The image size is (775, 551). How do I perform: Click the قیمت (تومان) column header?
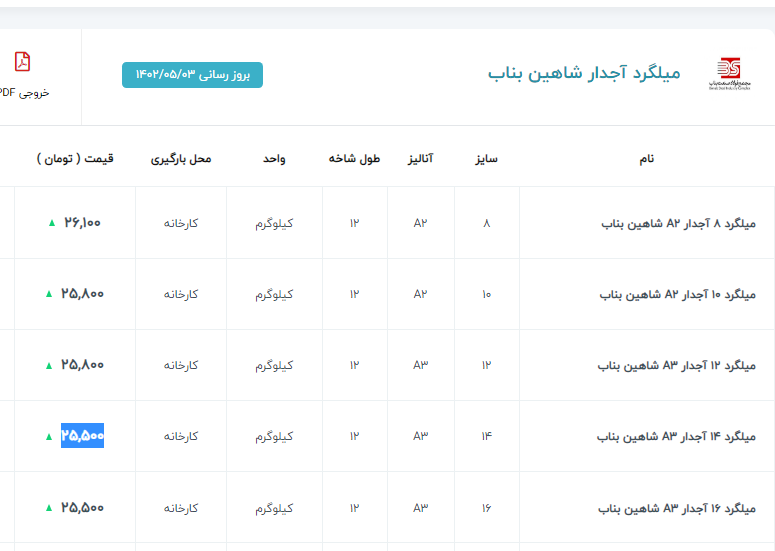75,158
